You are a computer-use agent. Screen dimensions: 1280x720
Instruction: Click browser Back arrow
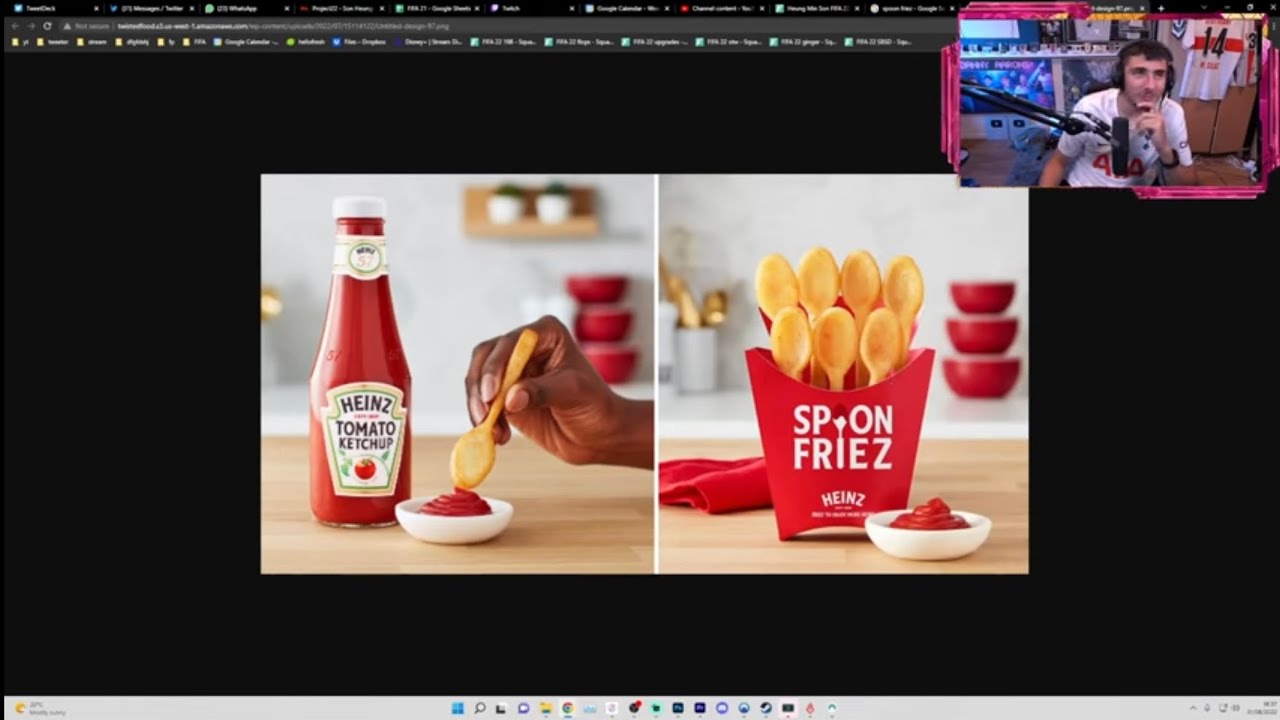[15, 26]
